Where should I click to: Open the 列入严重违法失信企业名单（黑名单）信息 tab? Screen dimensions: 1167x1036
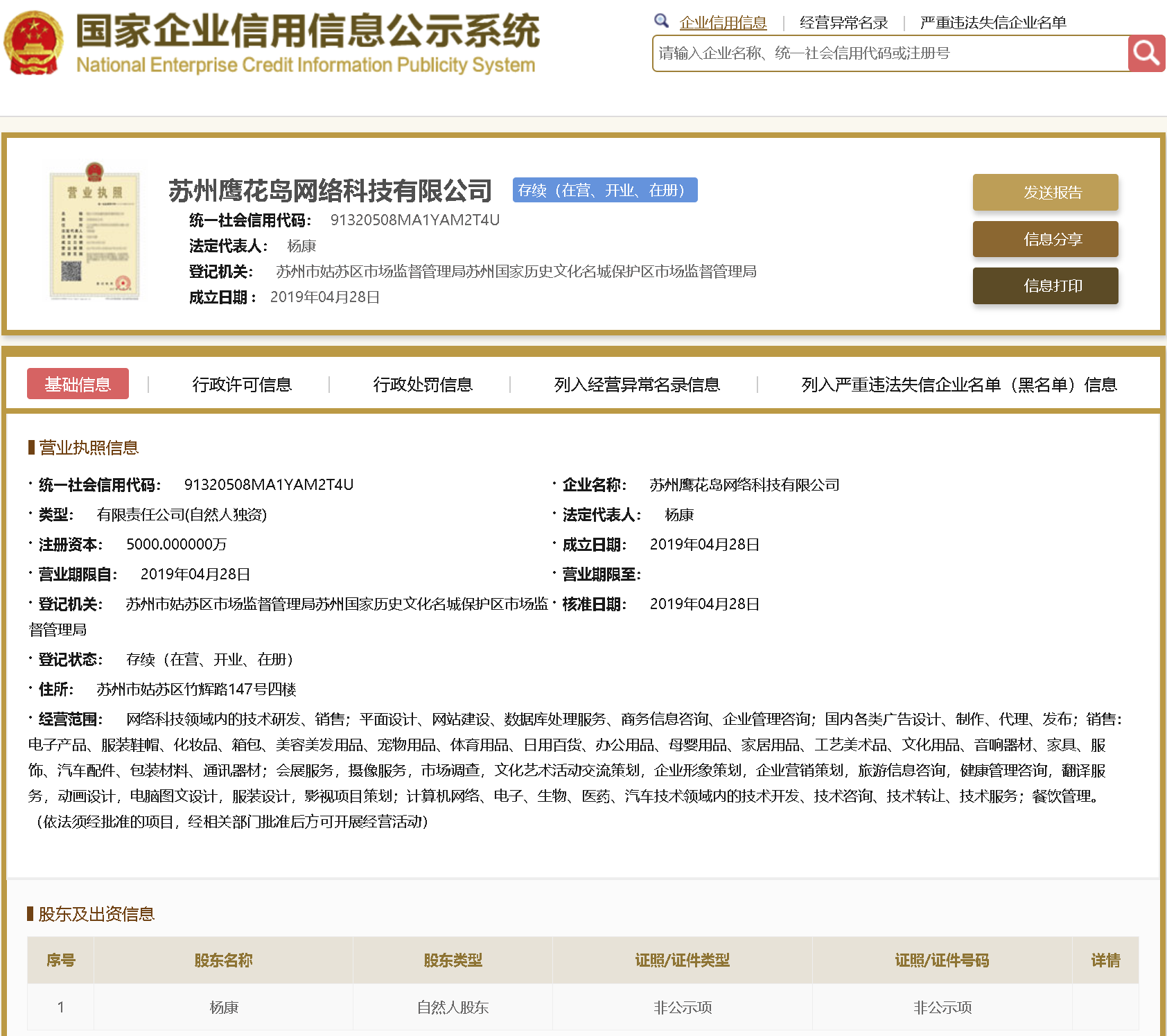coord(958,385)
